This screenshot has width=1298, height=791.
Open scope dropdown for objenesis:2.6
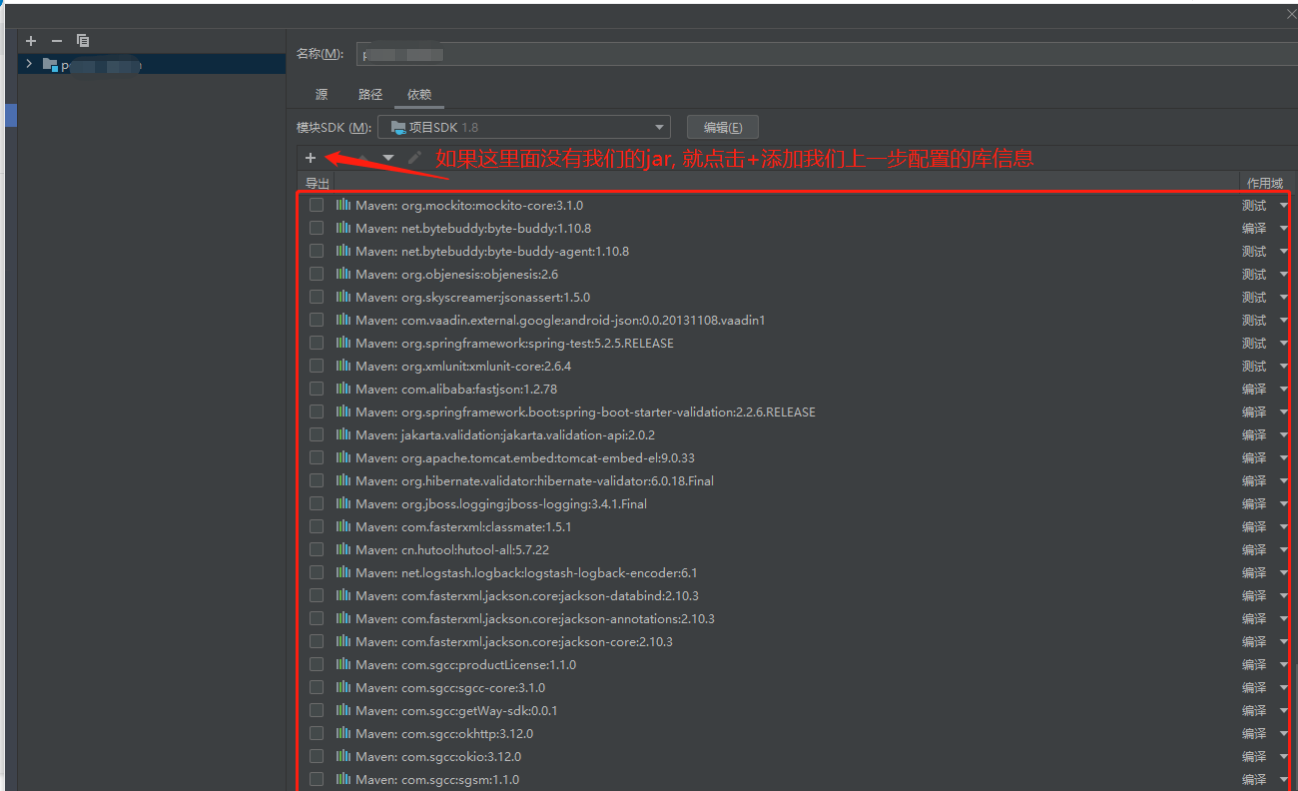pos(1283,274)
